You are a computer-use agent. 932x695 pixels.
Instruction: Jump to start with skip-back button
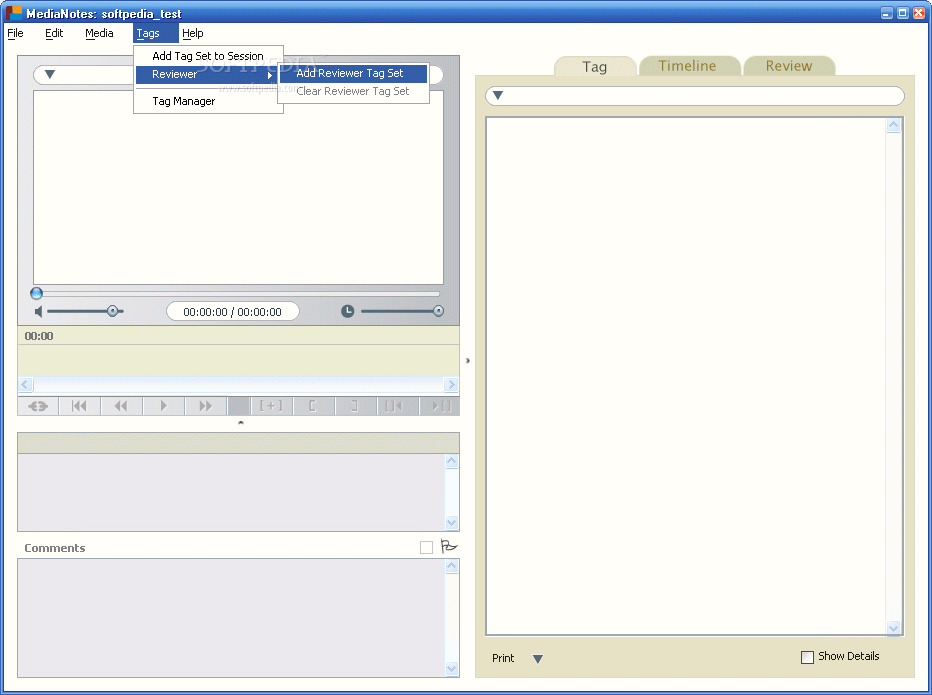pos(79,406)
